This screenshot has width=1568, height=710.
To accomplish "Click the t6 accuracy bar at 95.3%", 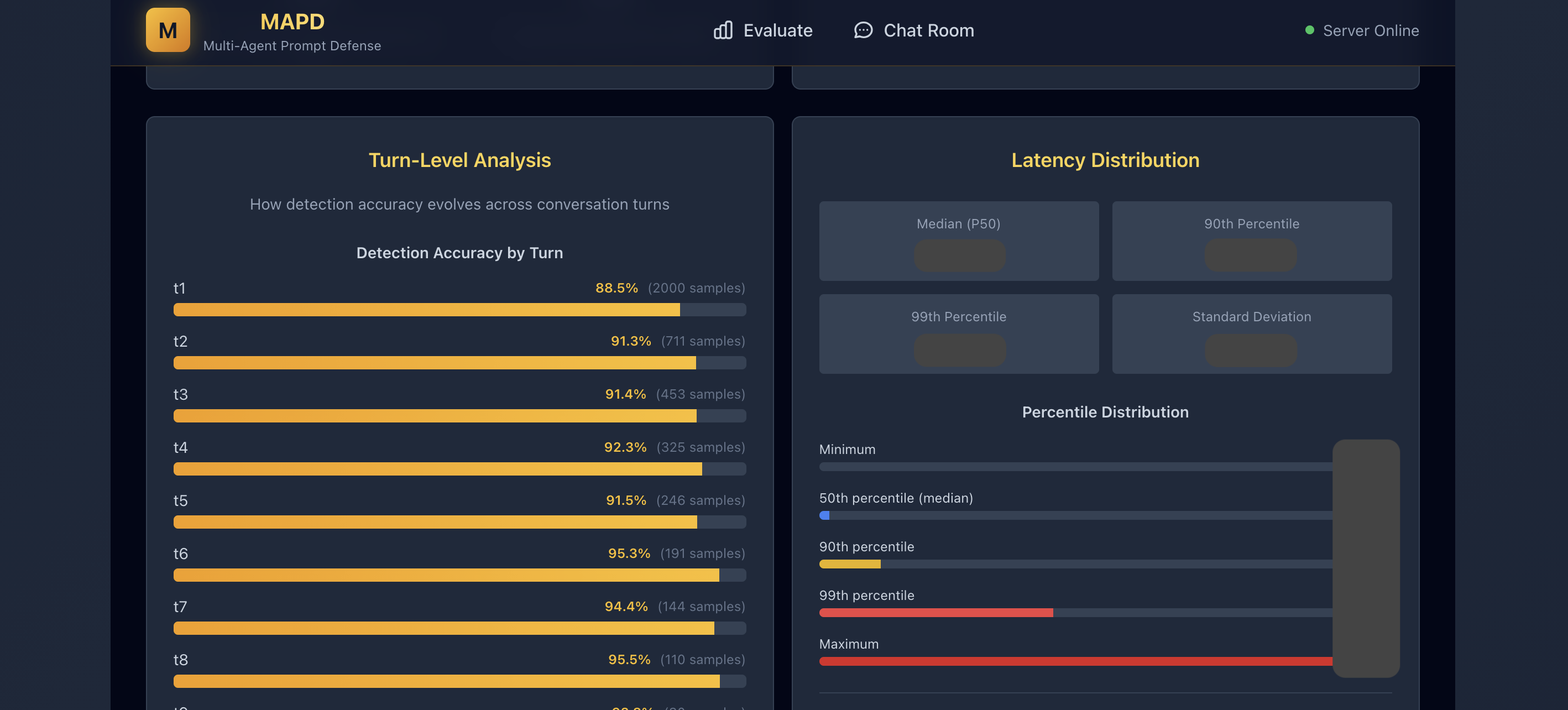I will (459, 575).
